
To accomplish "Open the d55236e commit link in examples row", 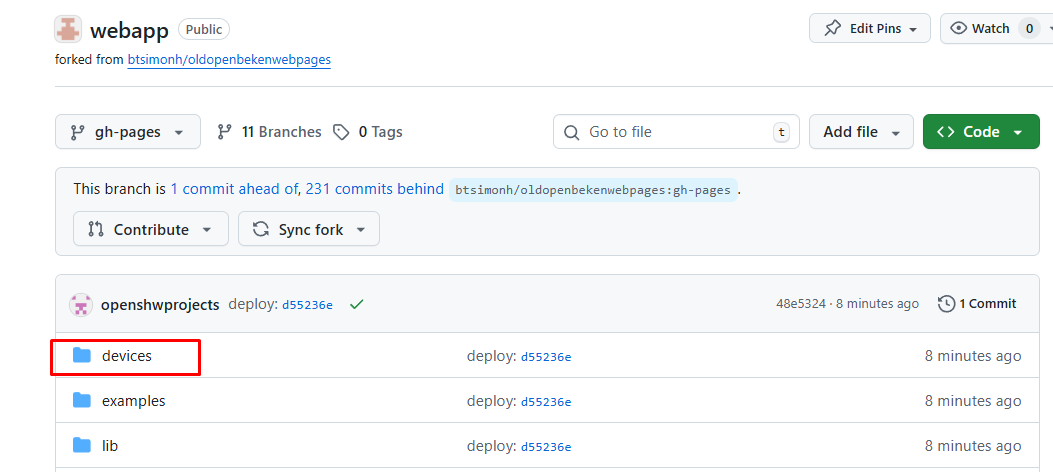I will [546, 402].
